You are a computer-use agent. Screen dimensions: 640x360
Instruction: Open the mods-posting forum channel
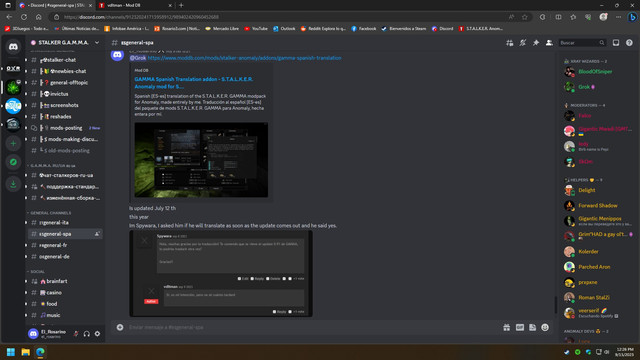point(64,128)
